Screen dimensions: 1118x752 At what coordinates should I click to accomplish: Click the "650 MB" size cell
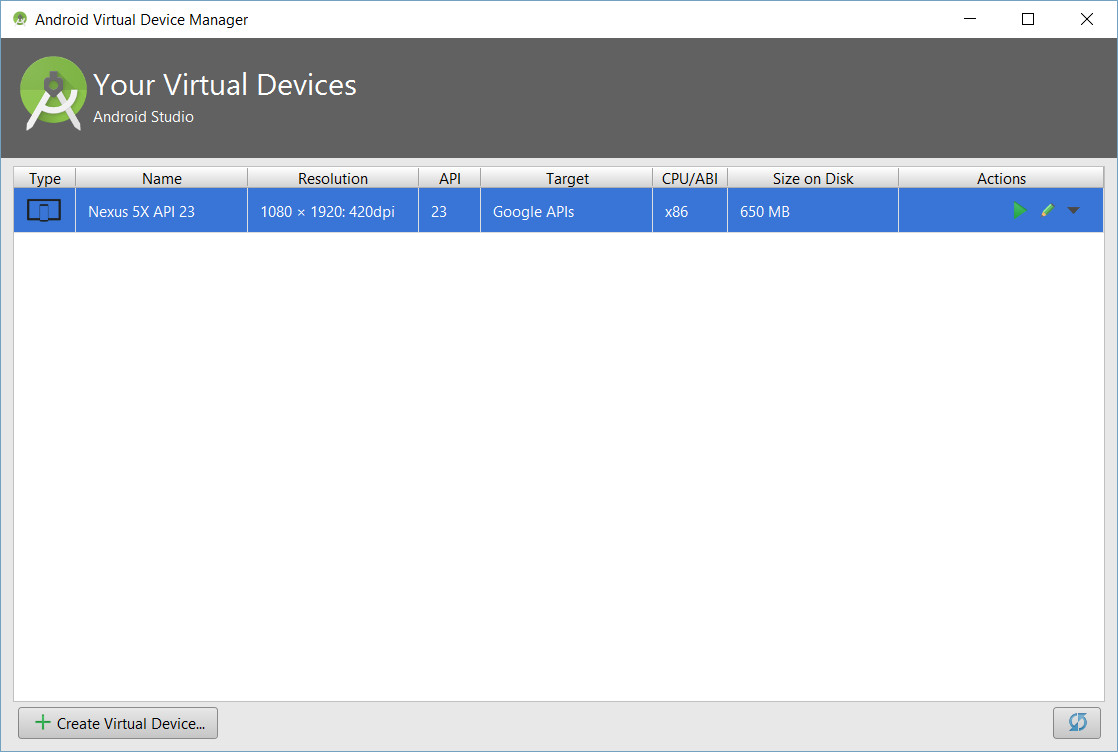coord(813,211)
